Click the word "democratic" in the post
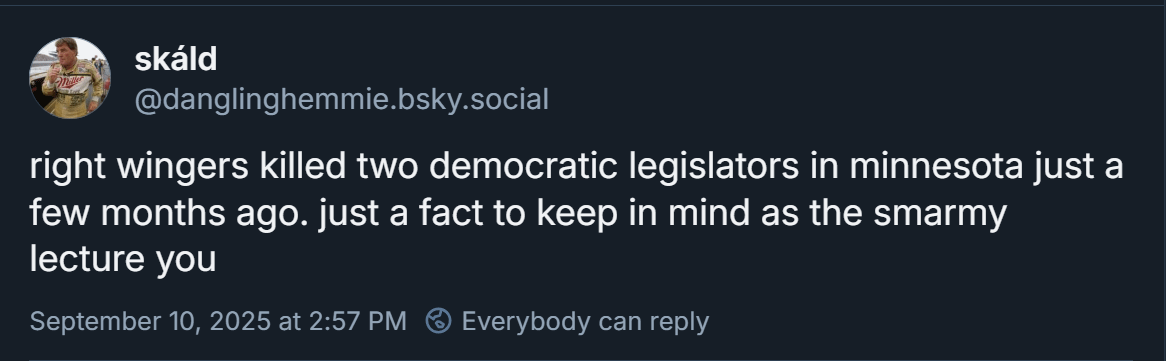The height and width of the screenshot is (361, 1166). (x=523, y=167)
